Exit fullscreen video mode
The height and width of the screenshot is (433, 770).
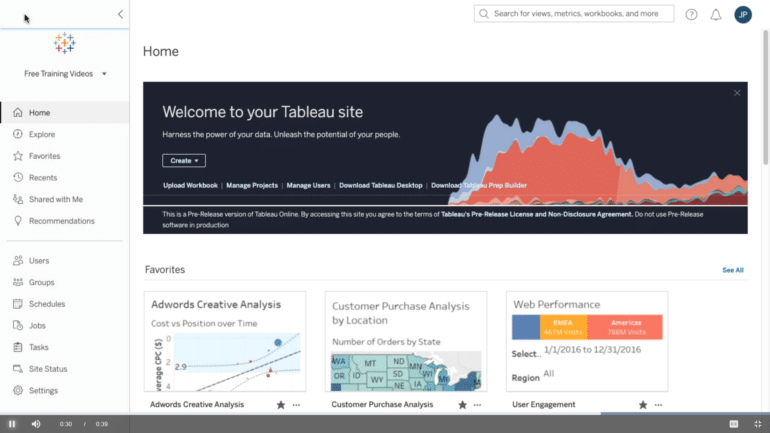[757, 424]
